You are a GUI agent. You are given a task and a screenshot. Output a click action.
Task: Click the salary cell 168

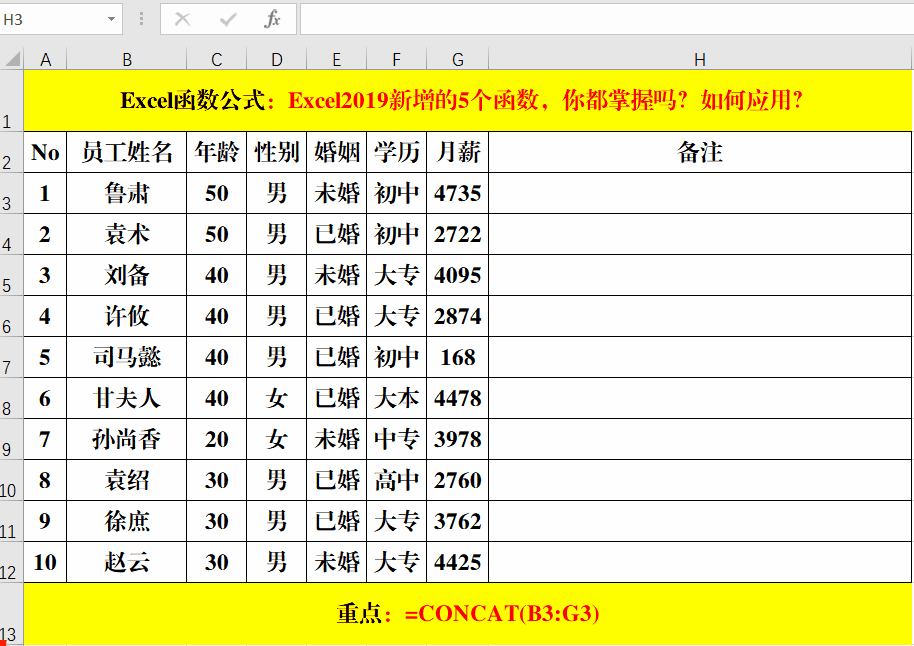458,357
